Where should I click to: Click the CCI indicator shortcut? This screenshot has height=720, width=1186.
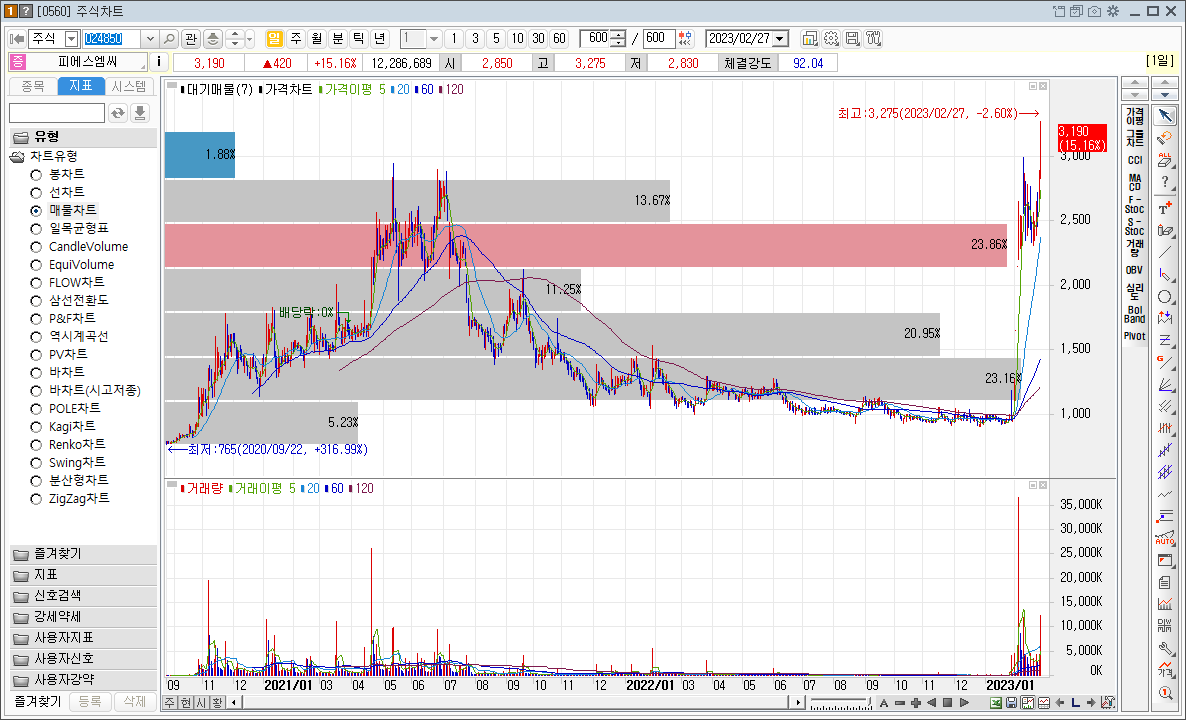point(1135,160)
